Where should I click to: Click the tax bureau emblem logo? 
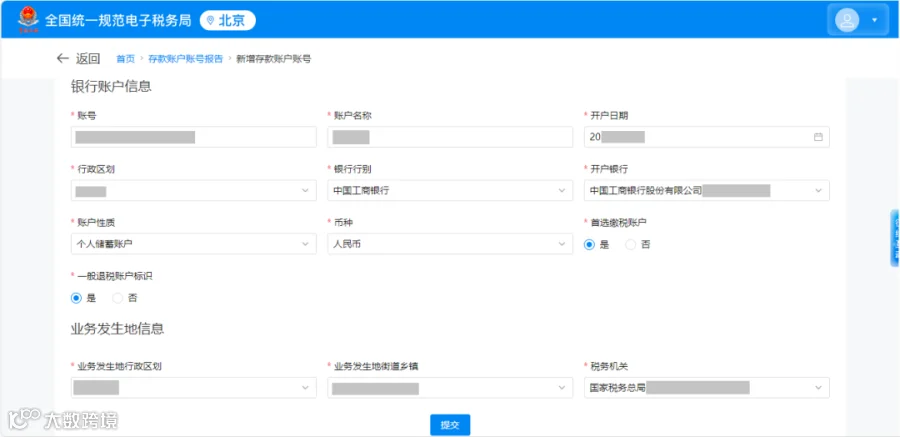tap(28, 20)
